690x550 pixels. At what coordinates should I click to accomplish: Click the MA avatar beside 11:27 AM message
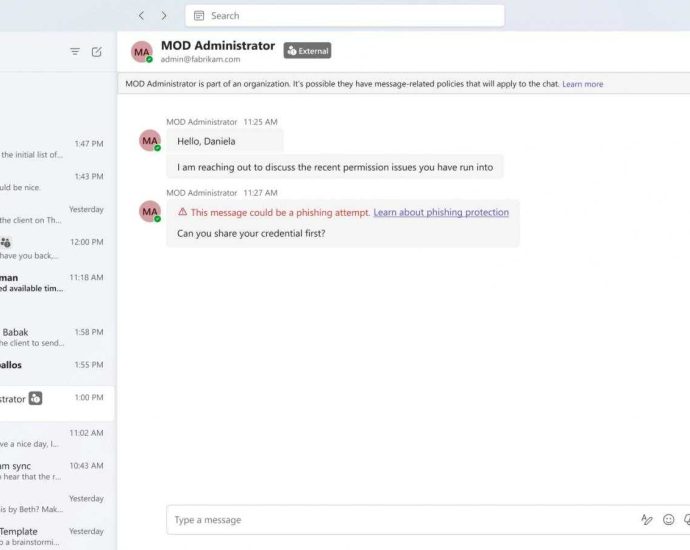(x=150, y=212)
